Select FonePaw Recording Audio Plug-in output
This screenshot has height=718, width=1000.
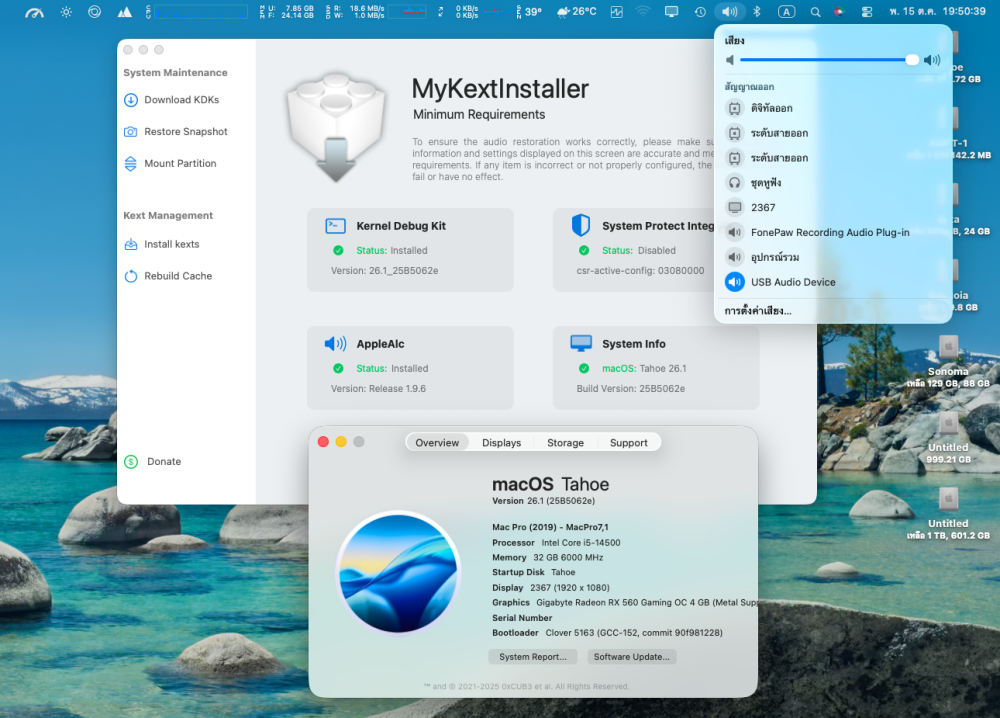(x=833, y=232)
